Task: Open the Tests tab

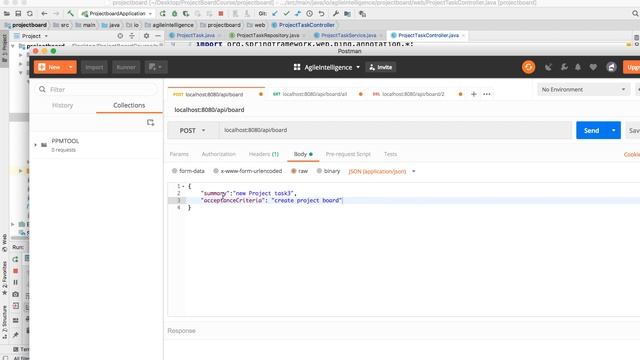Action: 390,154
